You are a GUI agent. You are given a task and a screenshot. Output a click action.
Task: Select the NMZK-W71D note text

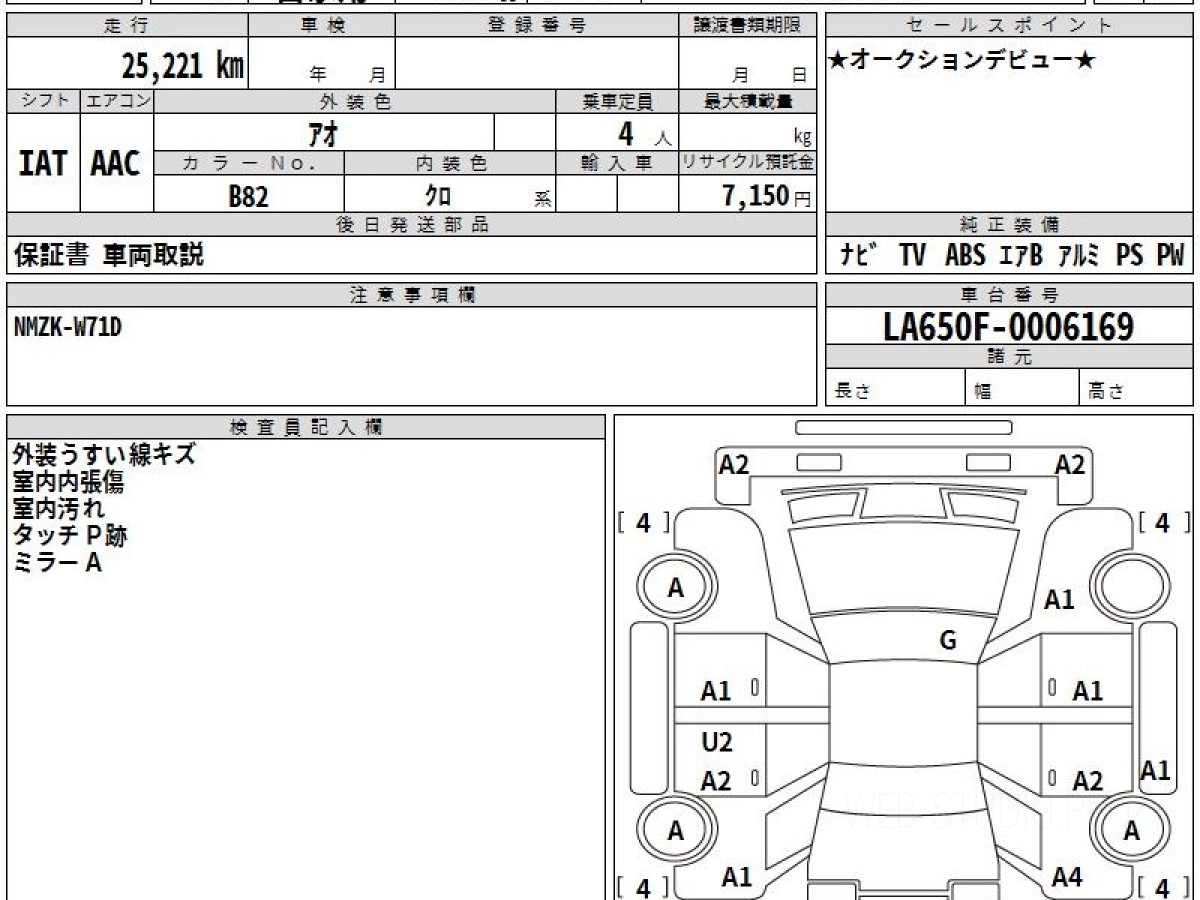point(68,325)
